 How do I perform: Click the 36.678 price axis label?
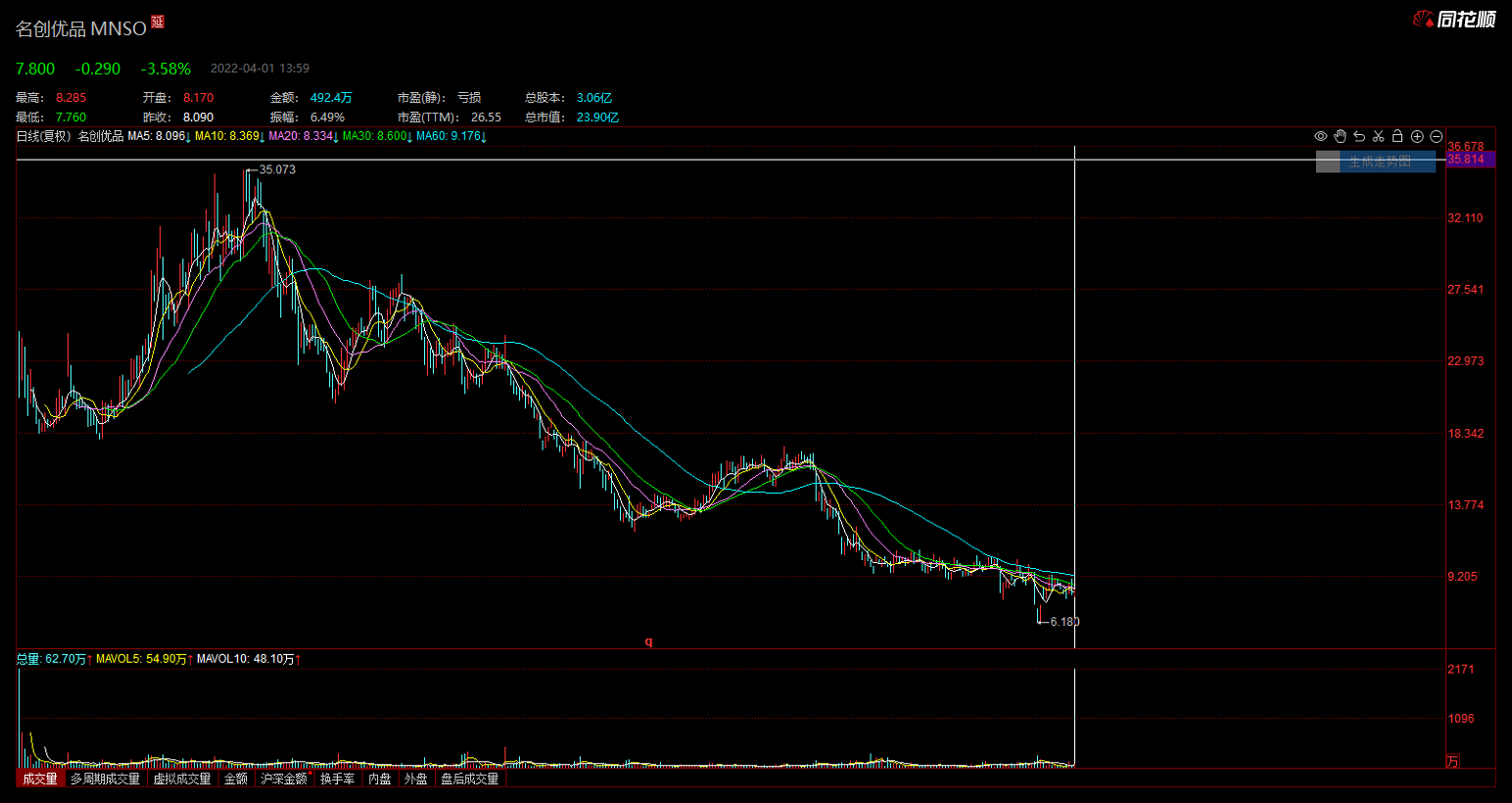point(1466,147)
